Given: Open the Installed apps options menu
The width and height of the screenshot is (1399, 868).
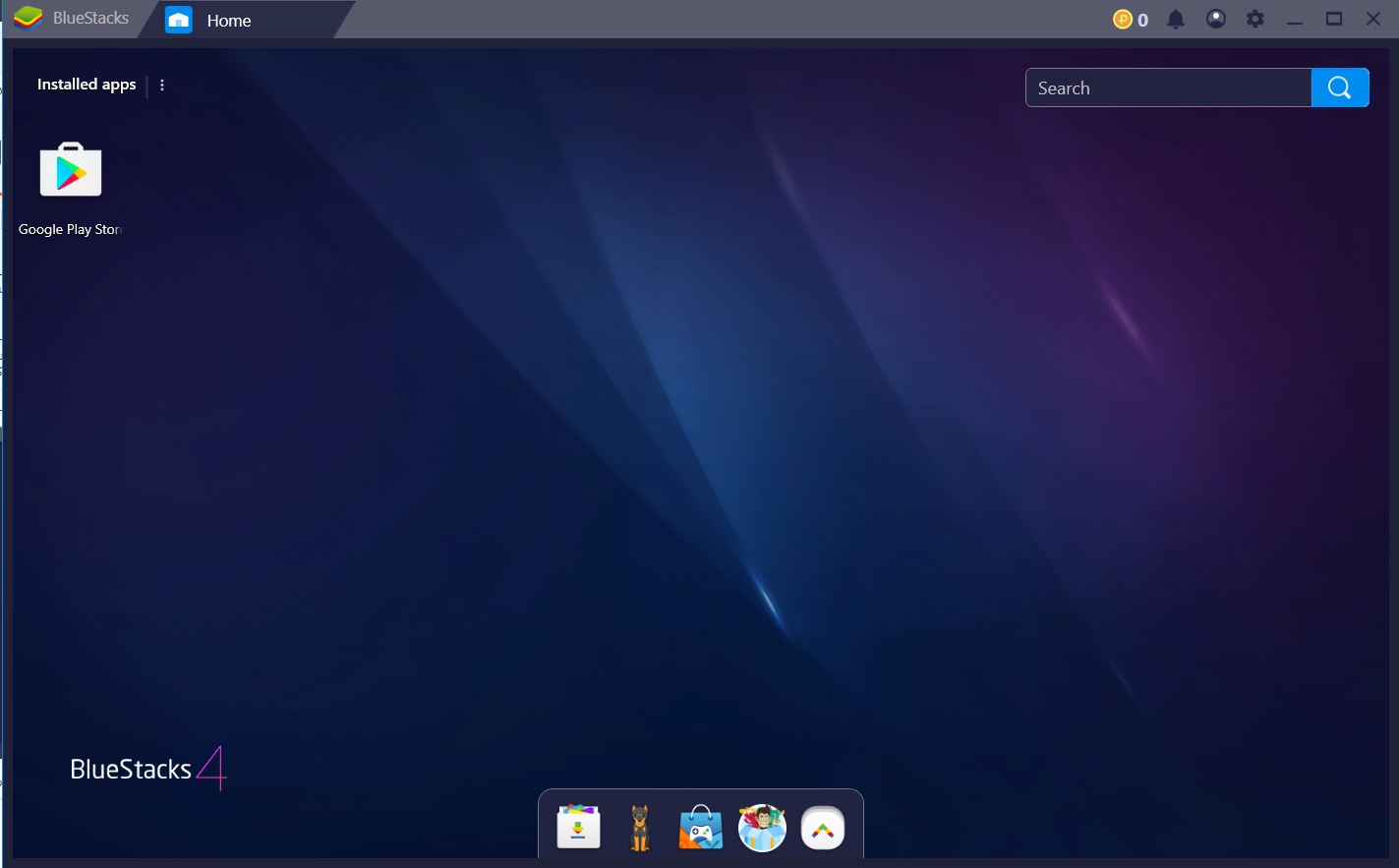Looking at the screenshot, I should 162,85.
